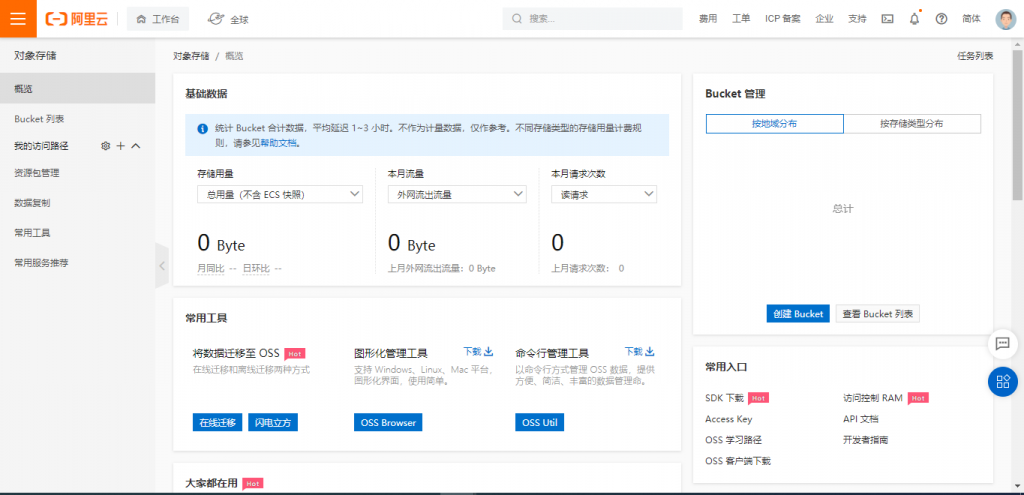Collapse the left sidebar with the arrow handle
The image size is (1024, 495).
[x=161, y=266]
